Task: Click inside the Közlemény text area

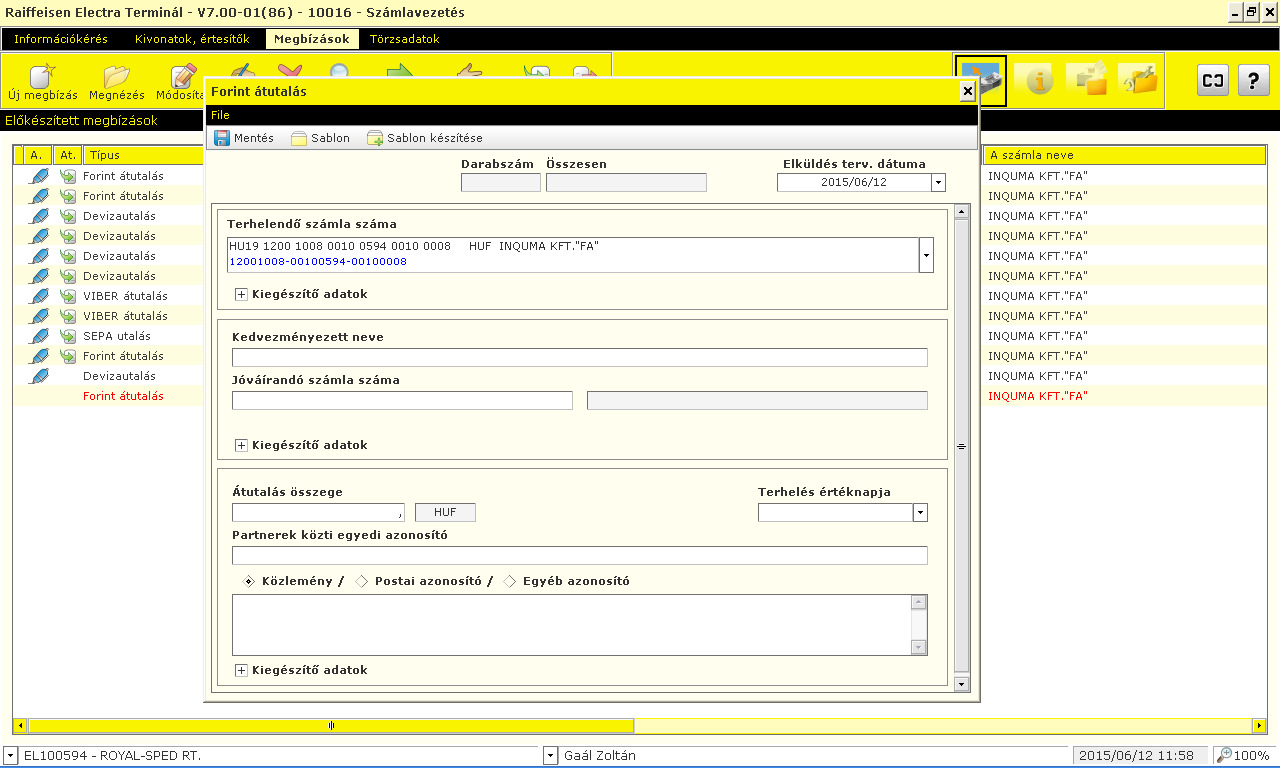Action: [x=571, y=625]
